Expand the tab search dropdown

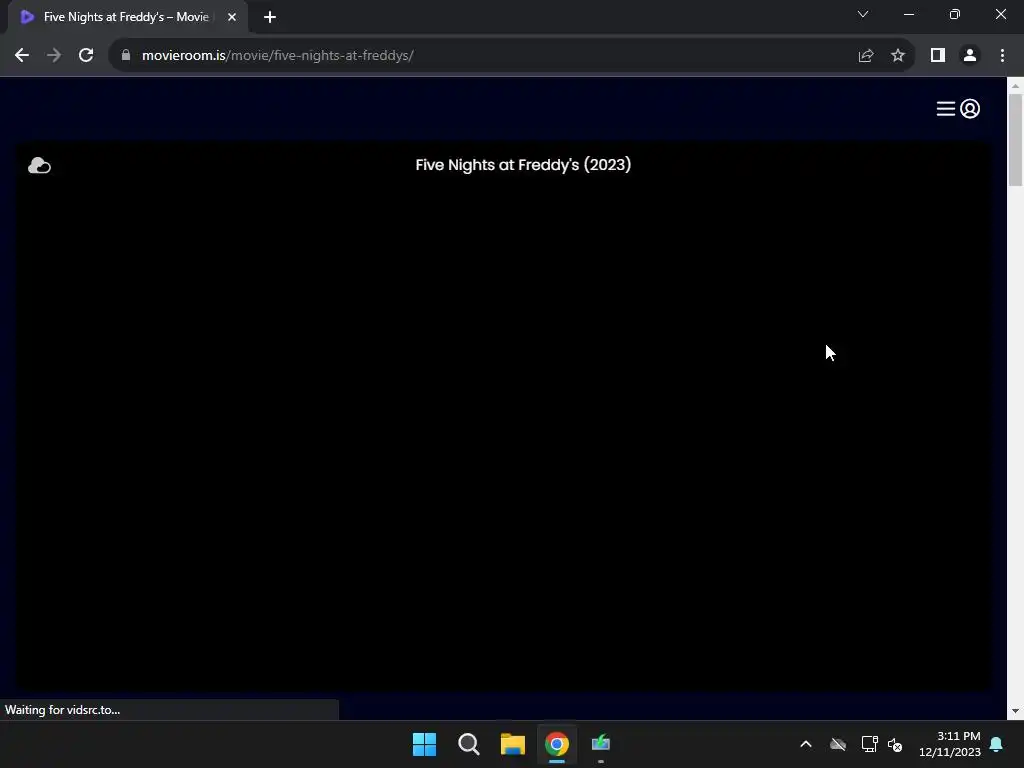coord(863,14)
